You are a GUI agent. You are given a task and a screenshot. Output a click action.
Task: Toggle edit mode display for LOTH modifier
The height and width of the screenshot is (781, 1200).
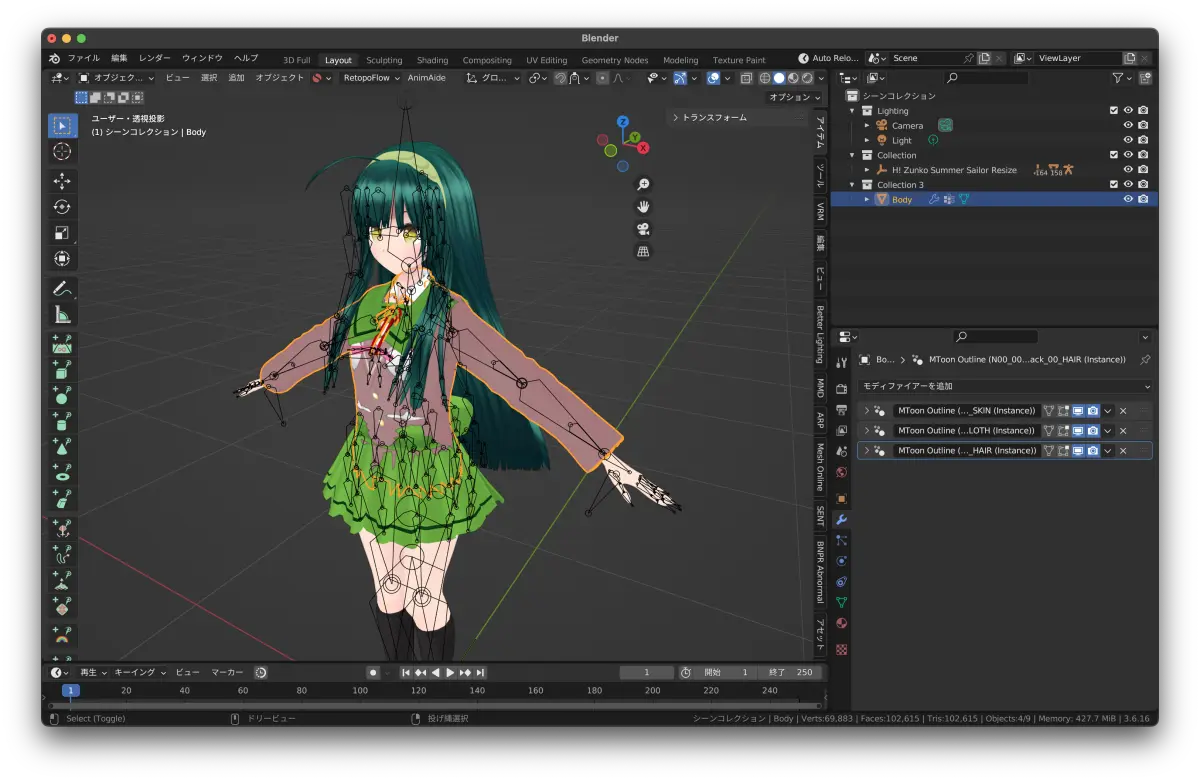click(1064, 431)
